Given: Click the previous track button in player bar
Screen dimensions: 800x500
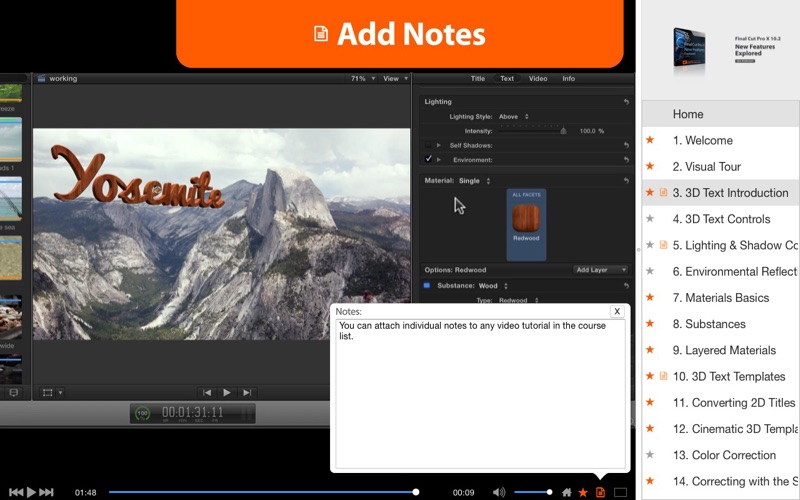Looking at the screenshot, I should click(16, 492).
